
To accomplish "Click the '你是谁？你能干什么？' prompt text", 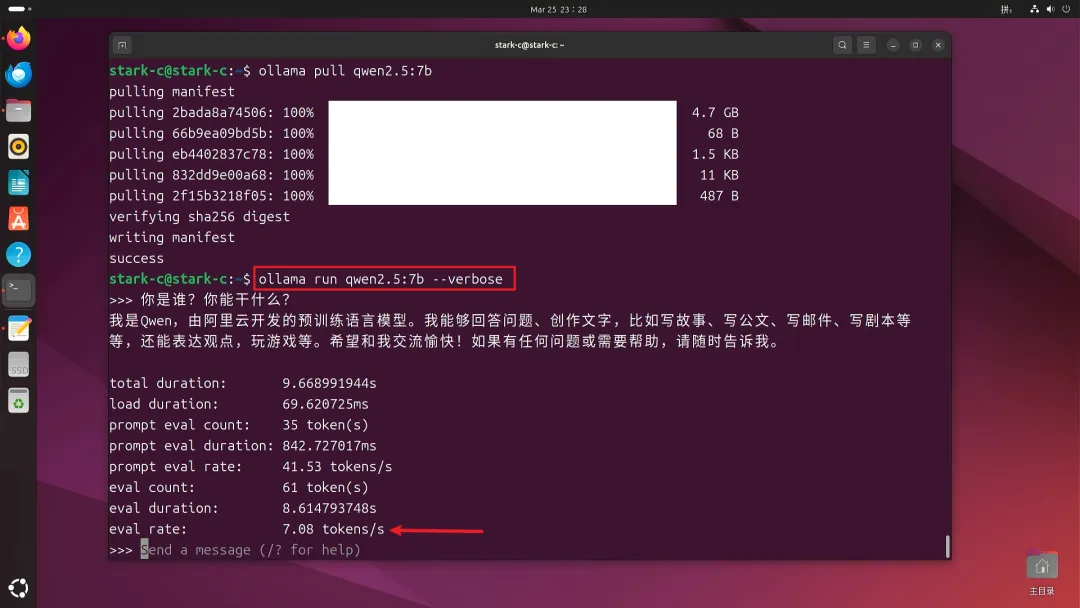I will tap(216, 300).
